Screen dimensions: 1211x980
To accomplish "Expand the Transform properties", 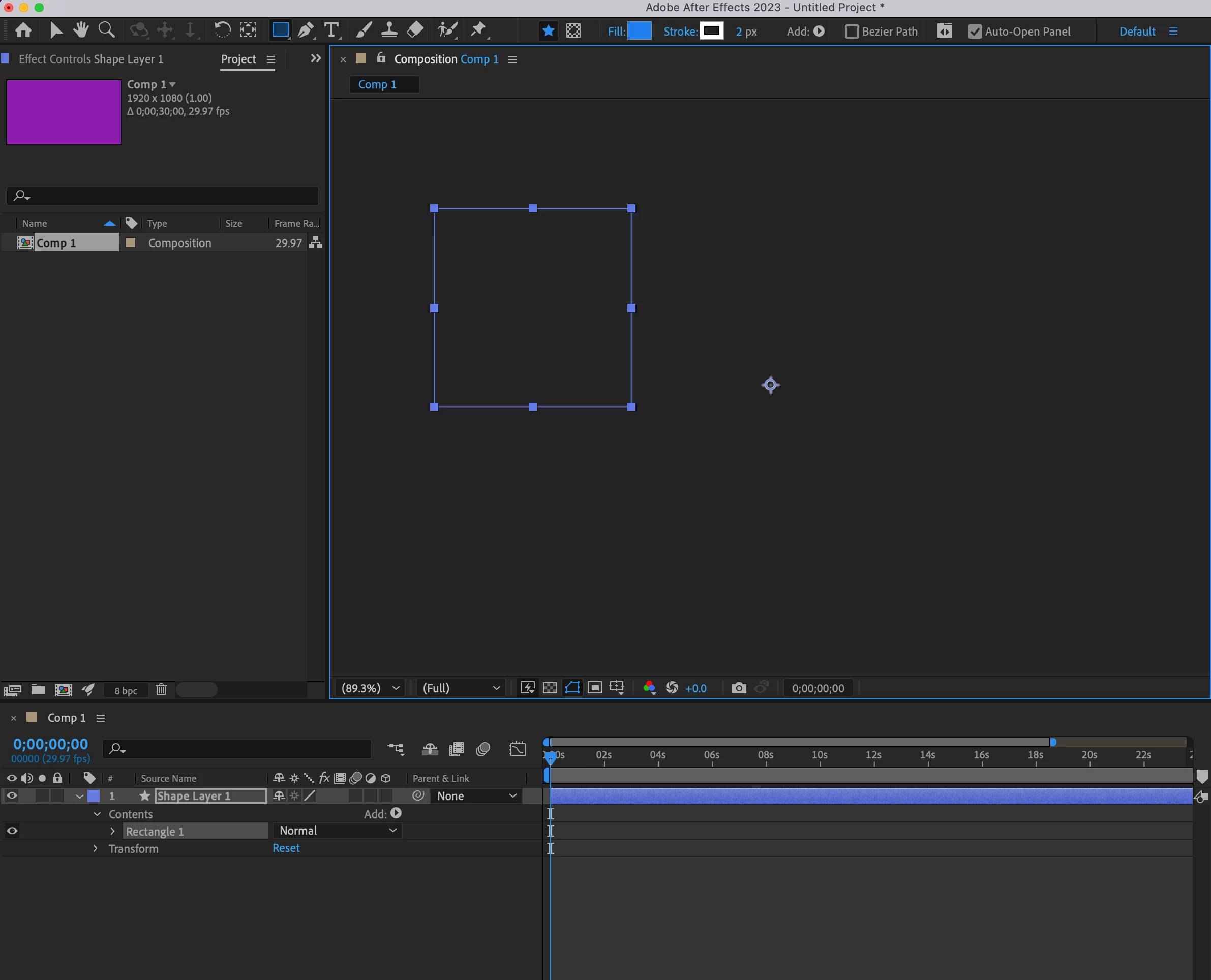I will [95, 848].
